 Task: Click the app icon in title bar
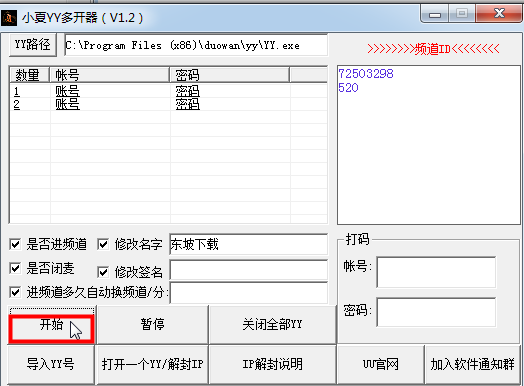9,17
